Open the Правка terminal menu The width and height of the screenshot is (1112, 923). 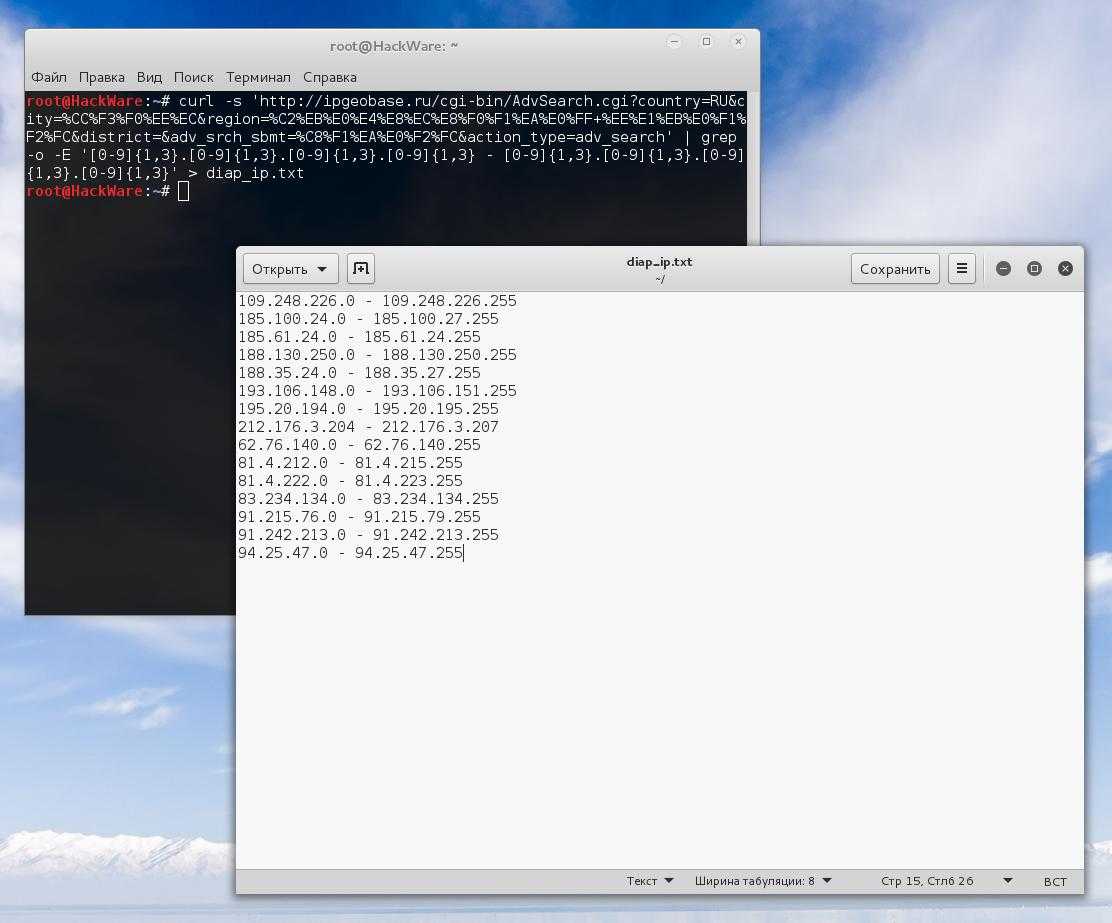point(102,77)
